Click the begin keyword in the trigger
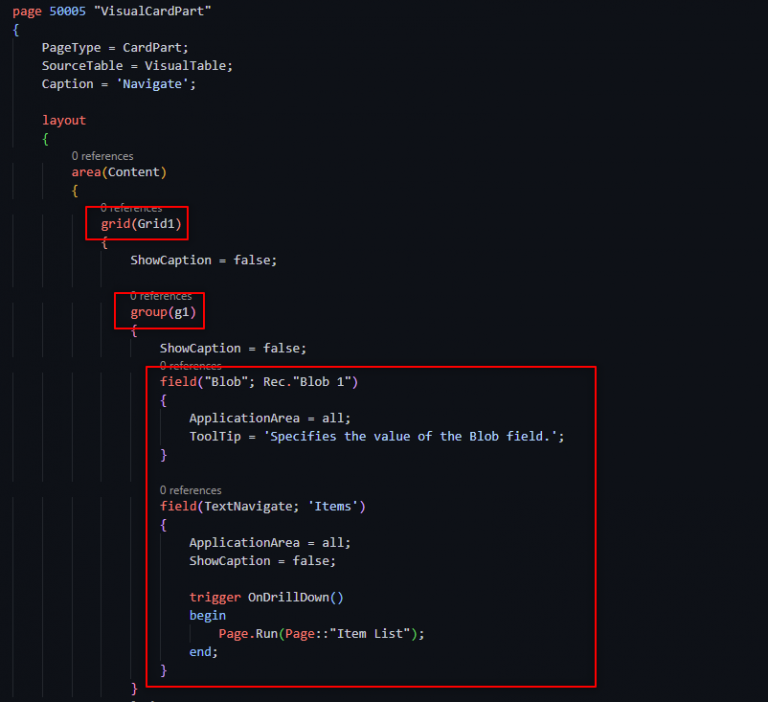768x702 pixels. pyautogui.click(x=207, y=615)
